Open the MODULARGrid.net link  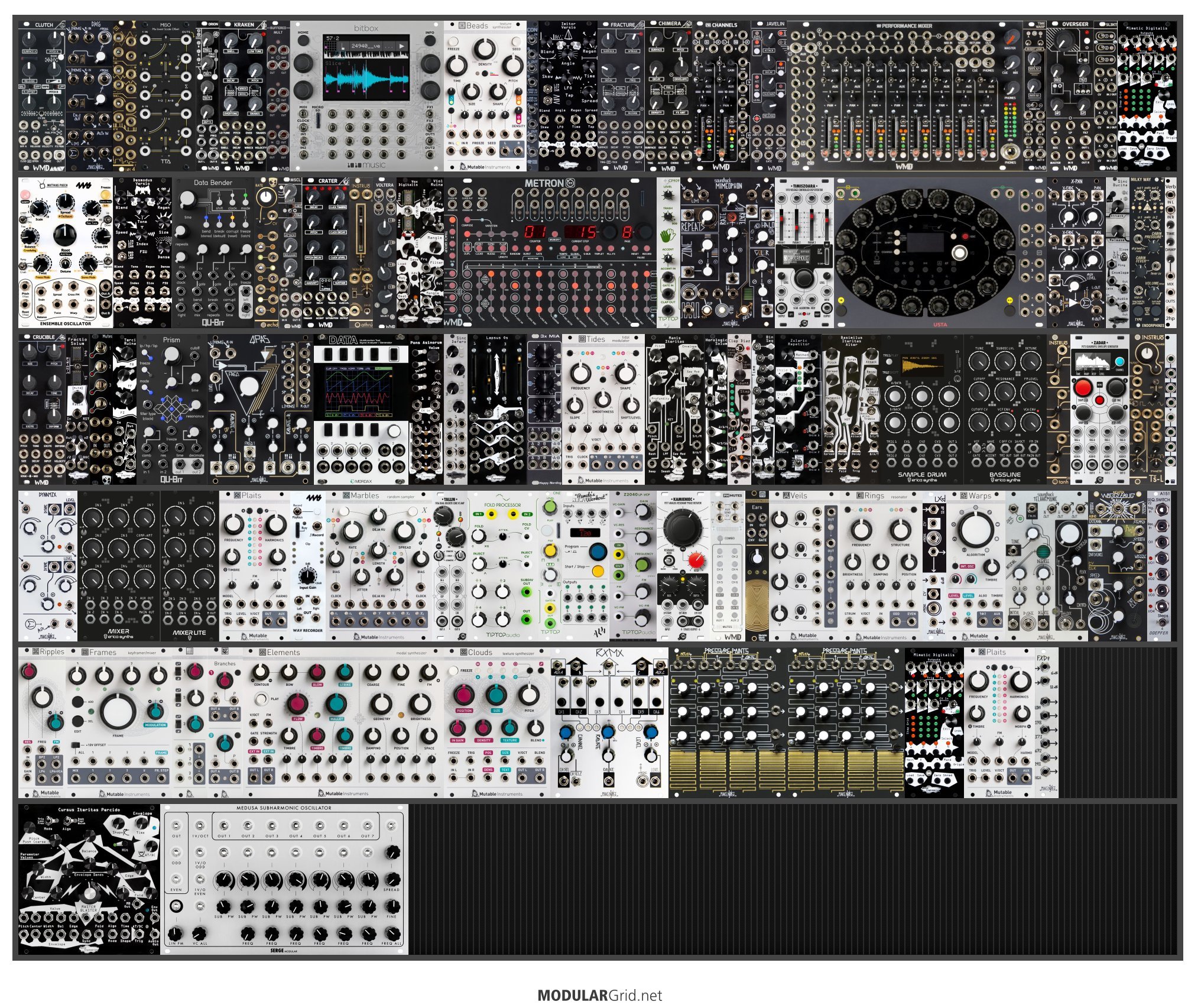click(x=600, y=996)
